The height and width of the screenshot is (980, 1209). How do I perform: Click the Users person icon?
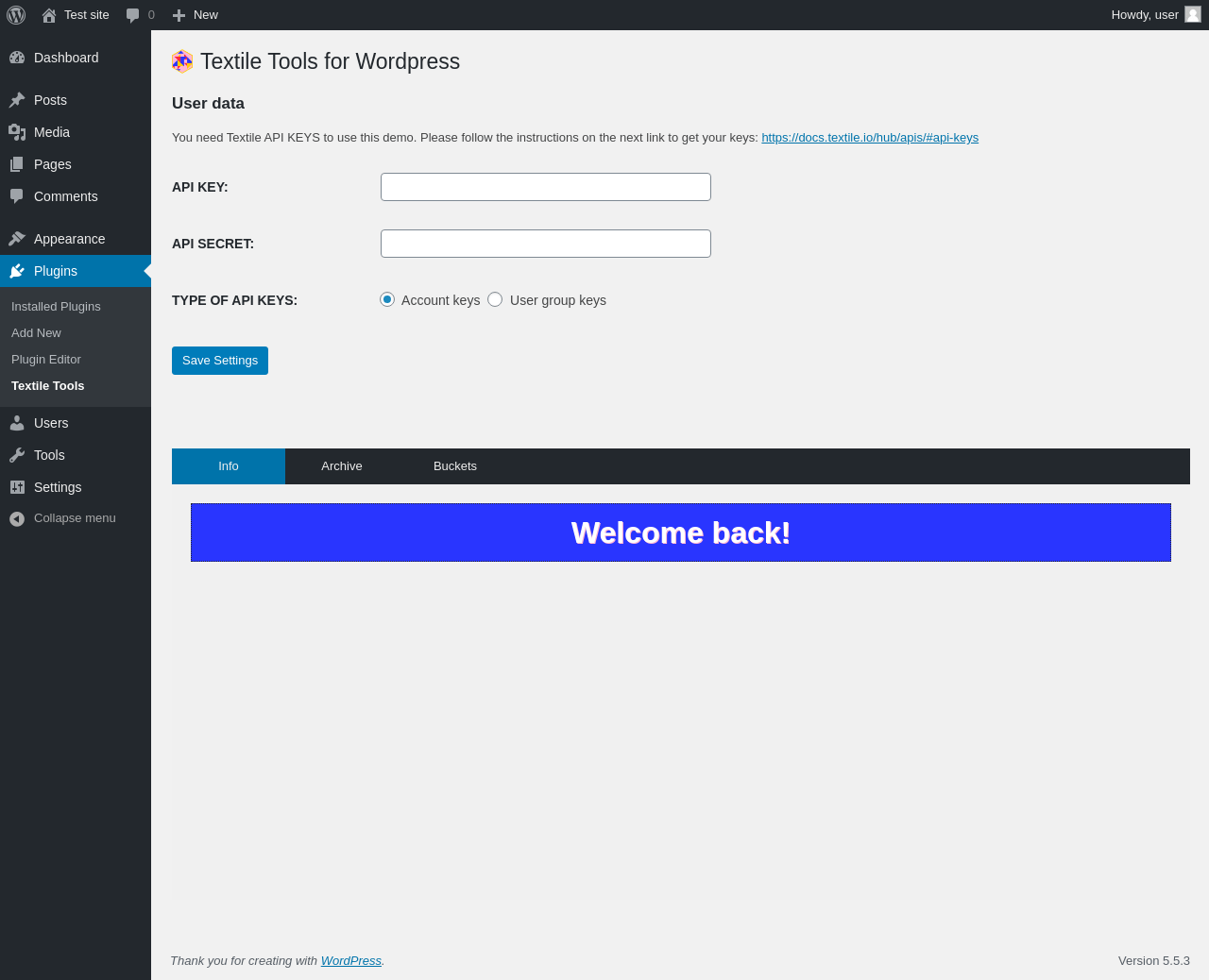point(17,423)
